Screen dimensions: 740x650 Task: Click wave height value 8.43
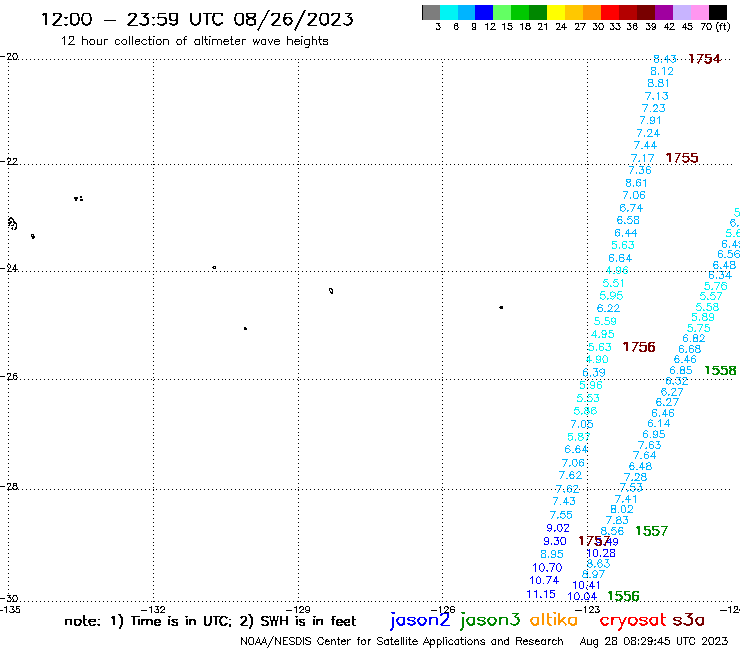click(664, 59)
